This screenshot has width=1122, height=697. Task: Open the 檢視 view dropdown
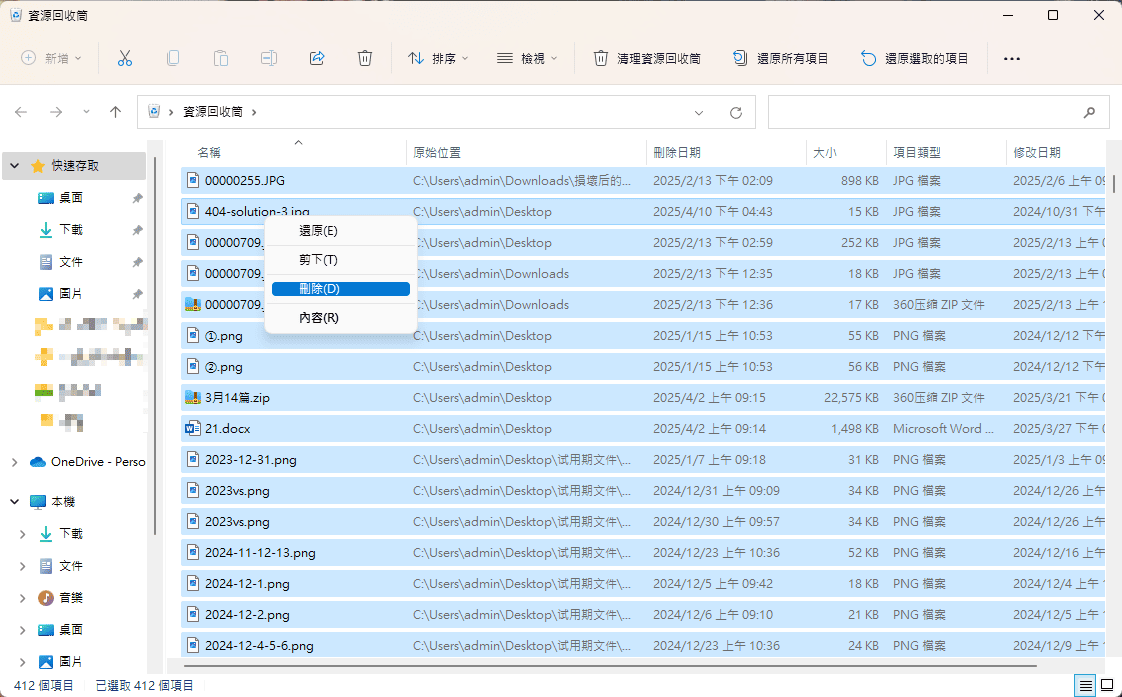[527, 58]
